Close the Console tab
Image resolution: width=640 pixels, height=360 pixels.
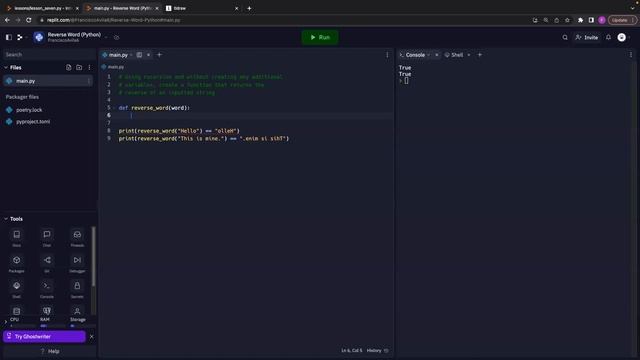(437, 55)
